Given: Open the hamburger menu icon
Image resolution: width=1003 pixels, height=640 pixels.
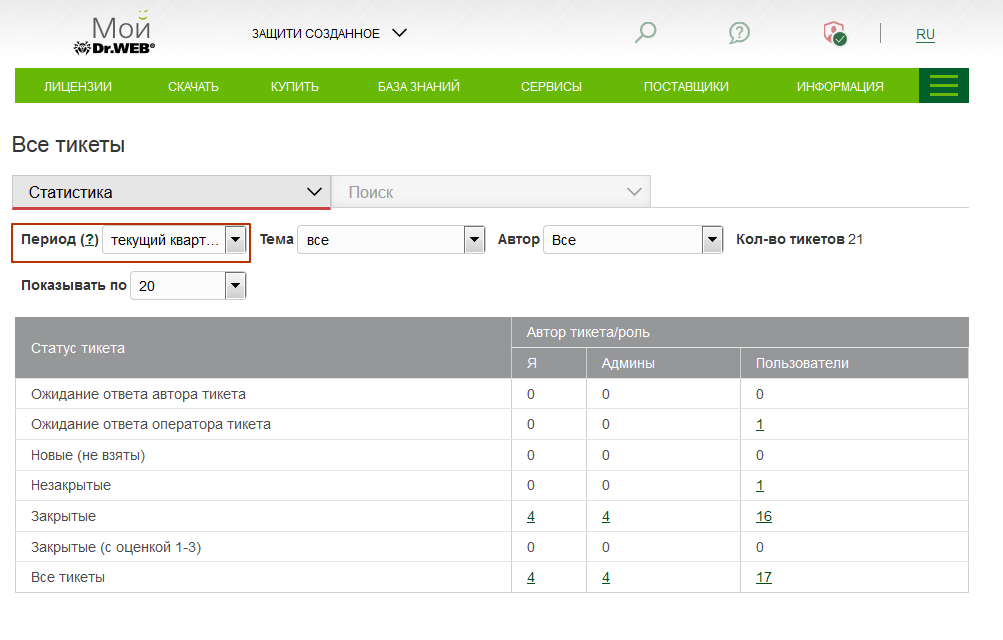Looking at the screenshot, I should click(944, 86).
